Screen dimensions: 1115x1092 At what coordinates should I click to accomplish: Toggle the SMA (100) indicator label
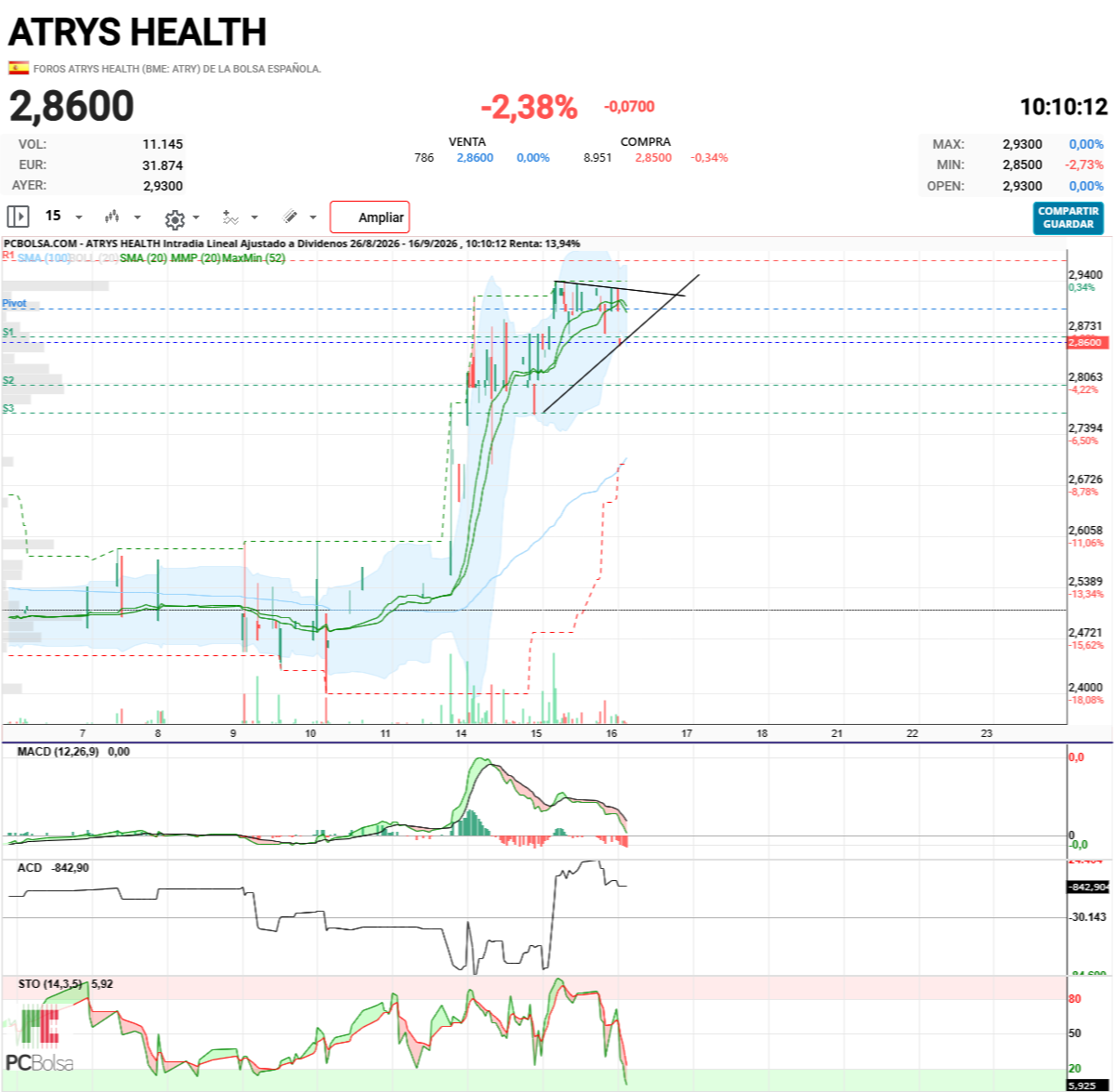tap(44, 257)
